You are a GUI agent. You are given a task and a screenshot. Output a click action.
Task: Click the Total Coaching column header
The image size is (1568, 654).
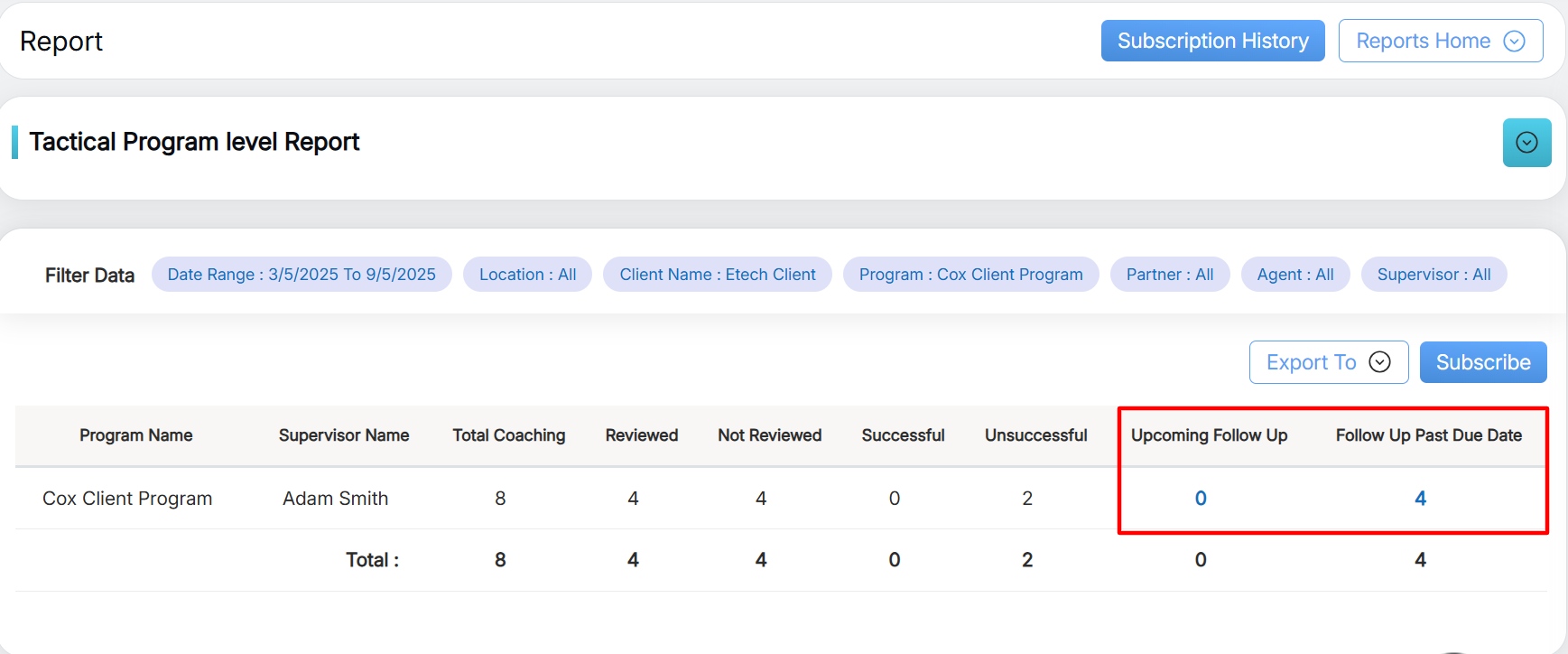point(508,435)
